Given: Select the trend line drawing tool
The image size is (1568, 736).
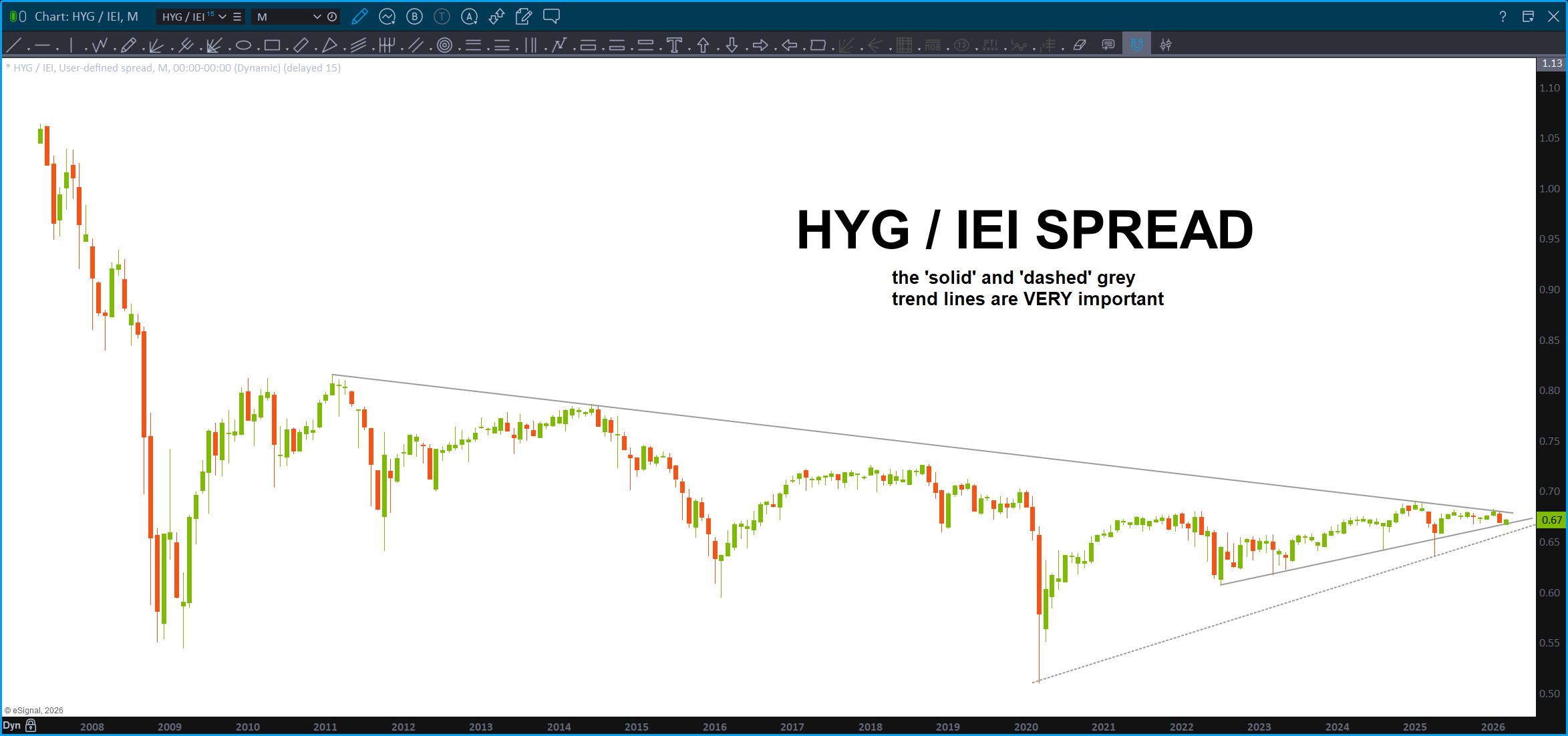Looking at the screenshot, I should [x=13, y=45].
